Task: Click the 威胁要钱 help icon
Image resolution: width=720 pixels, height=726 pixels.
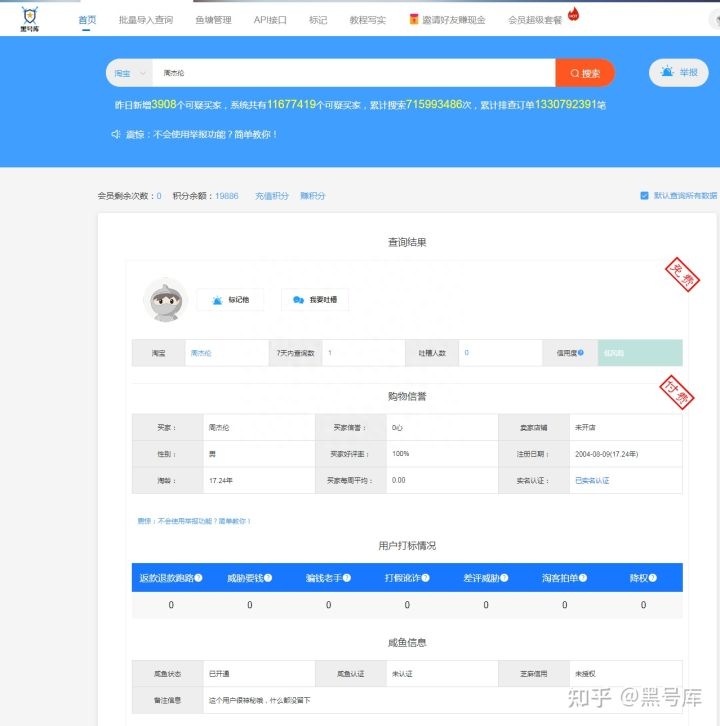Action: point(268,578)
